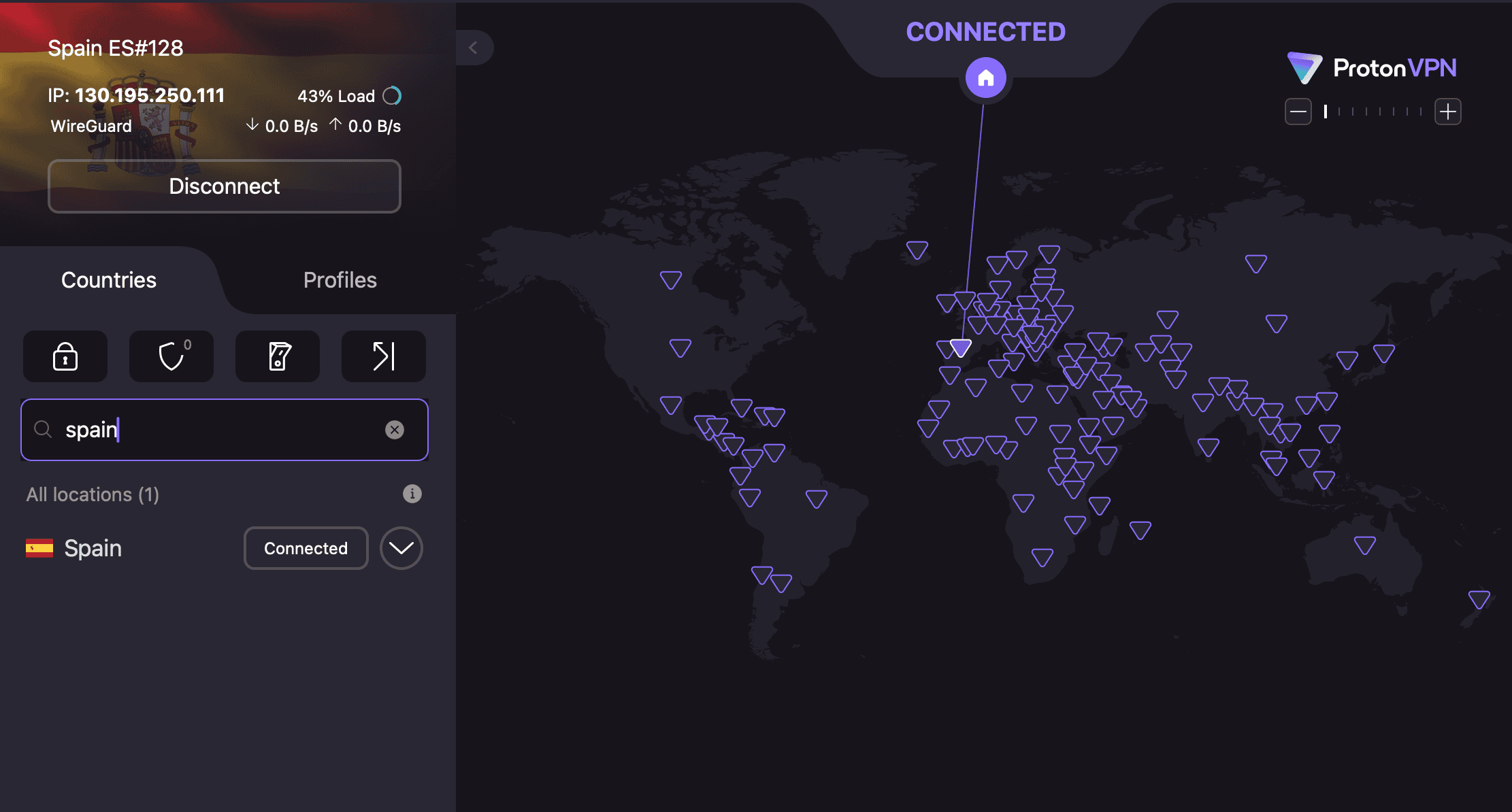Expand the Spain server list chevron
The height and width of the screenshot is (812, 1512).
[x=401, y=548]
